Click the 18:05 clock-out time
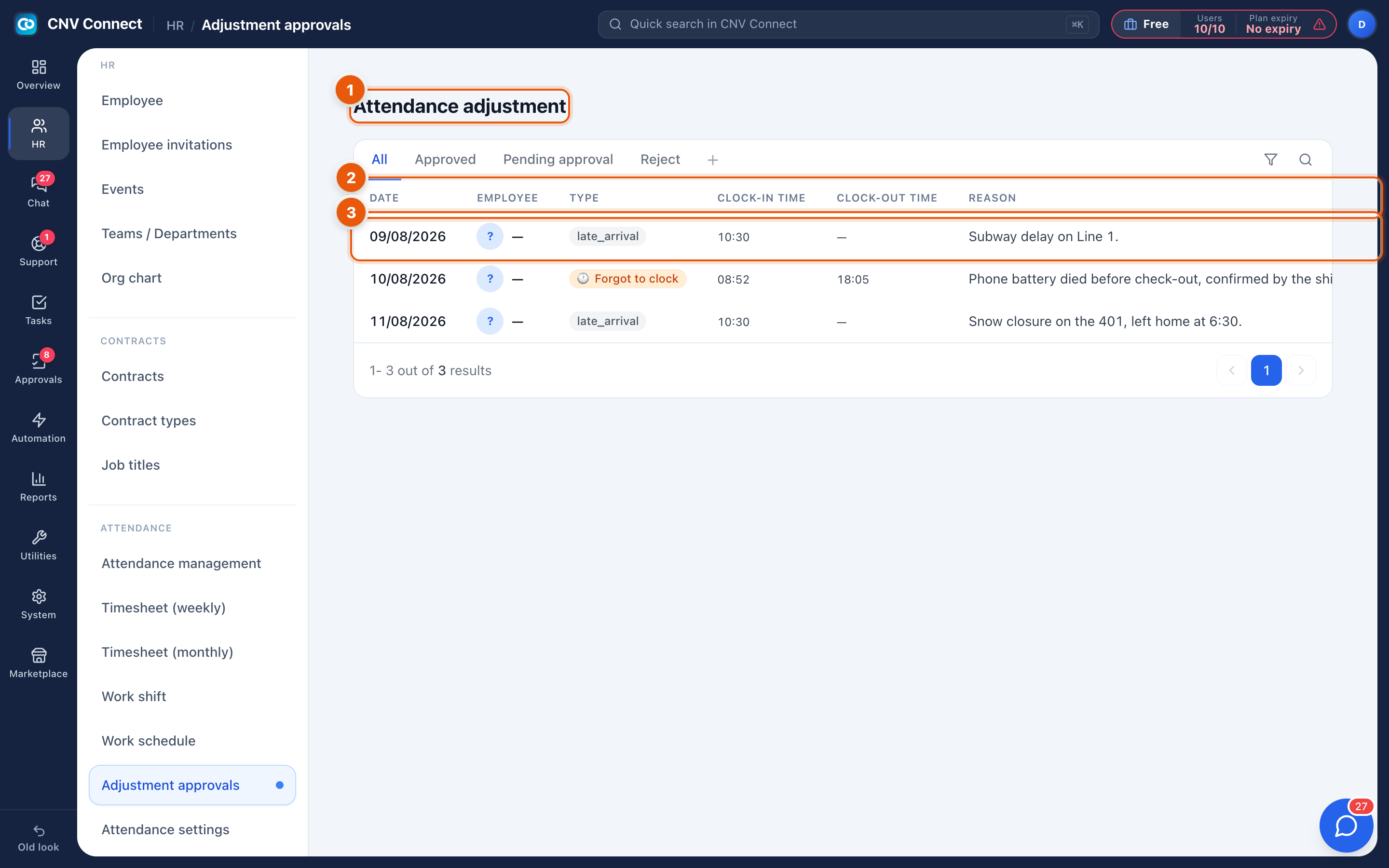 (852, 280)
